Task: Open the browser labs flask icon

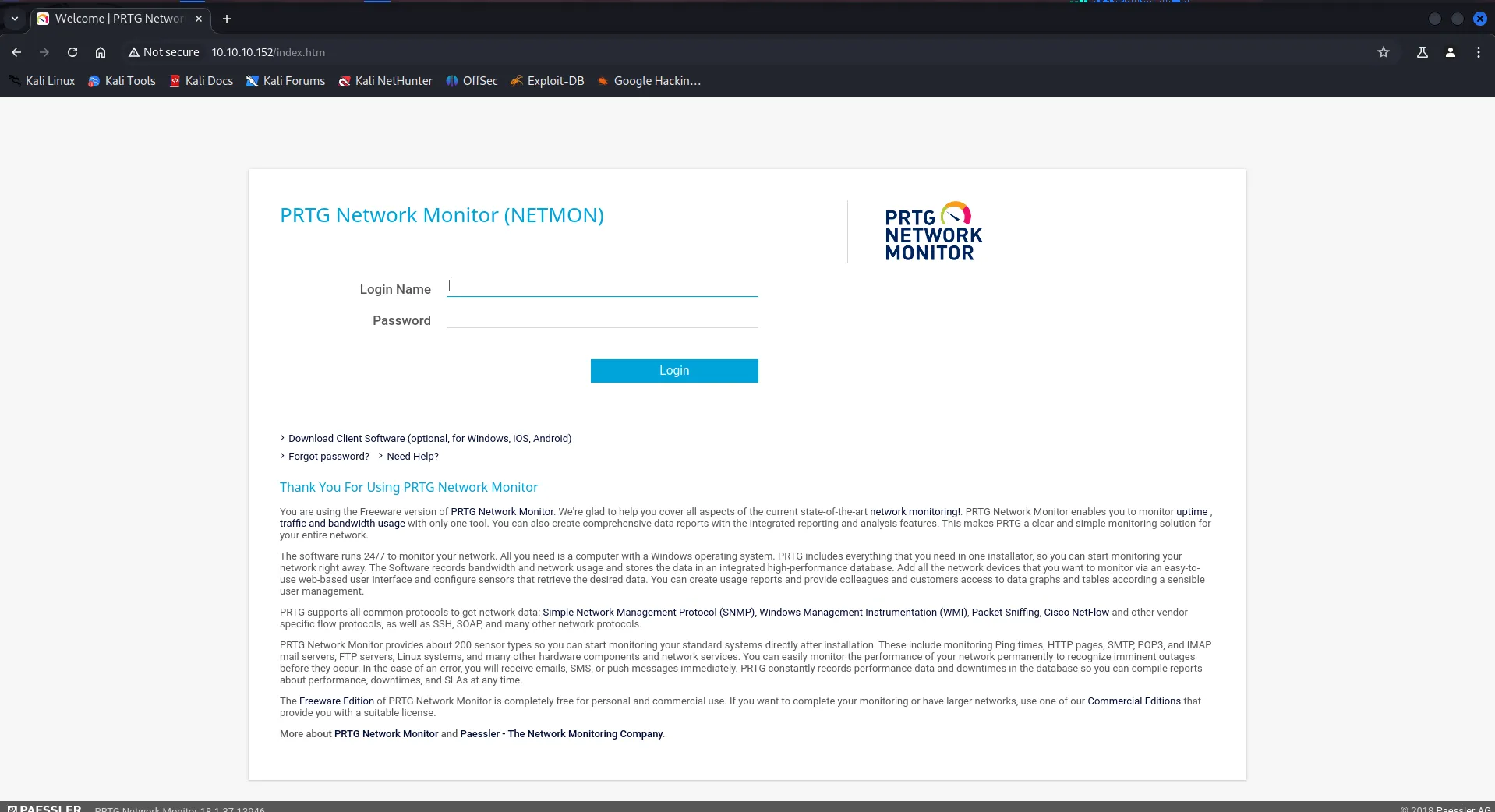Action: click(x=1423, y=52)
